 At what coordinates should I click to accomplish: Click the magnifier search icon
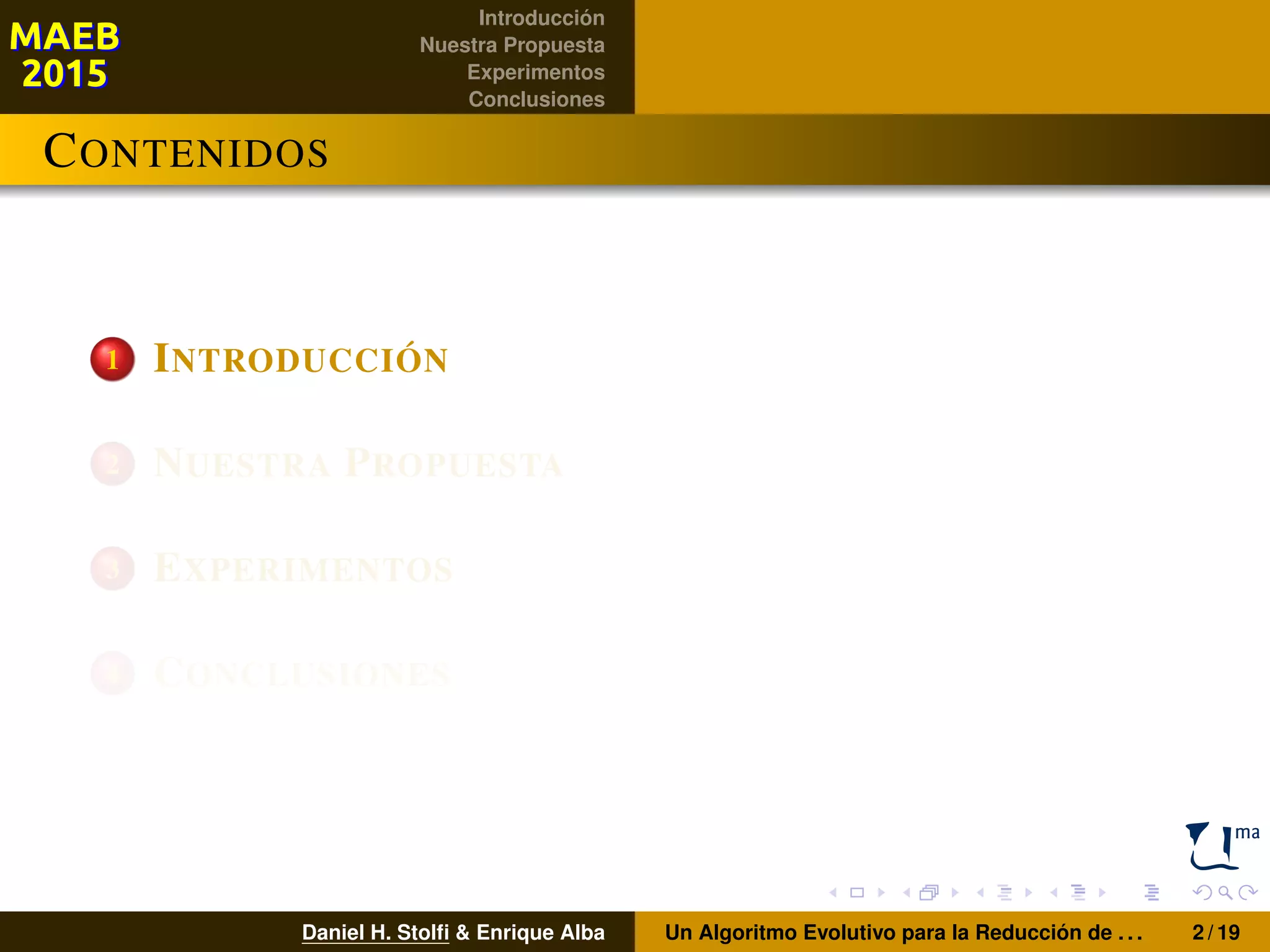click(1225, 892)
